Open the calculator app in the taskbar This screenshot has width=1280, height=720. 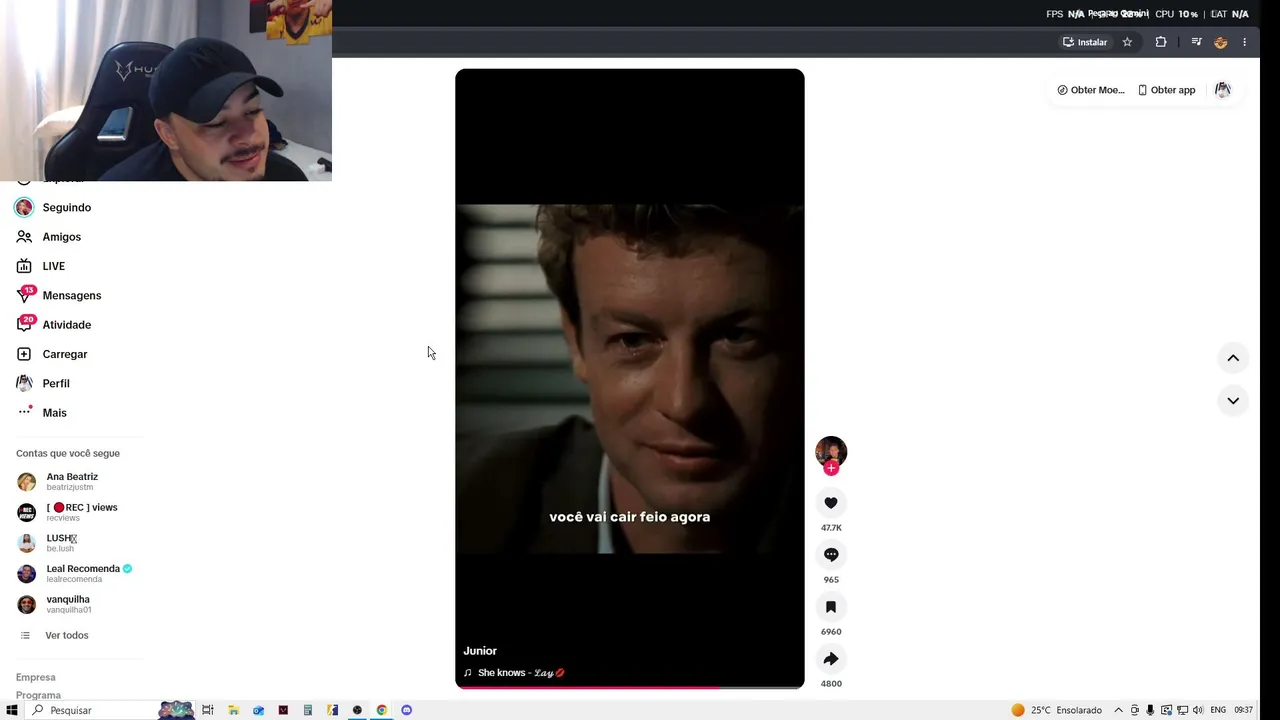(308, 710)
